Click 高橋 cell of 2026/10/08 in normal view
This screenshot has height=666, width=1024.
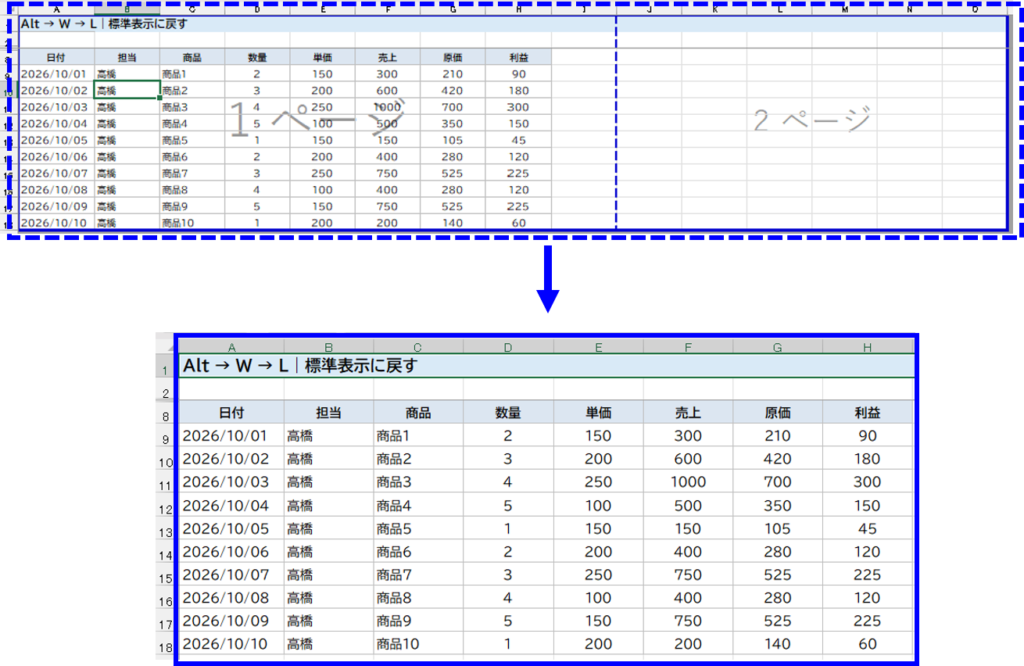click(328, 597)
